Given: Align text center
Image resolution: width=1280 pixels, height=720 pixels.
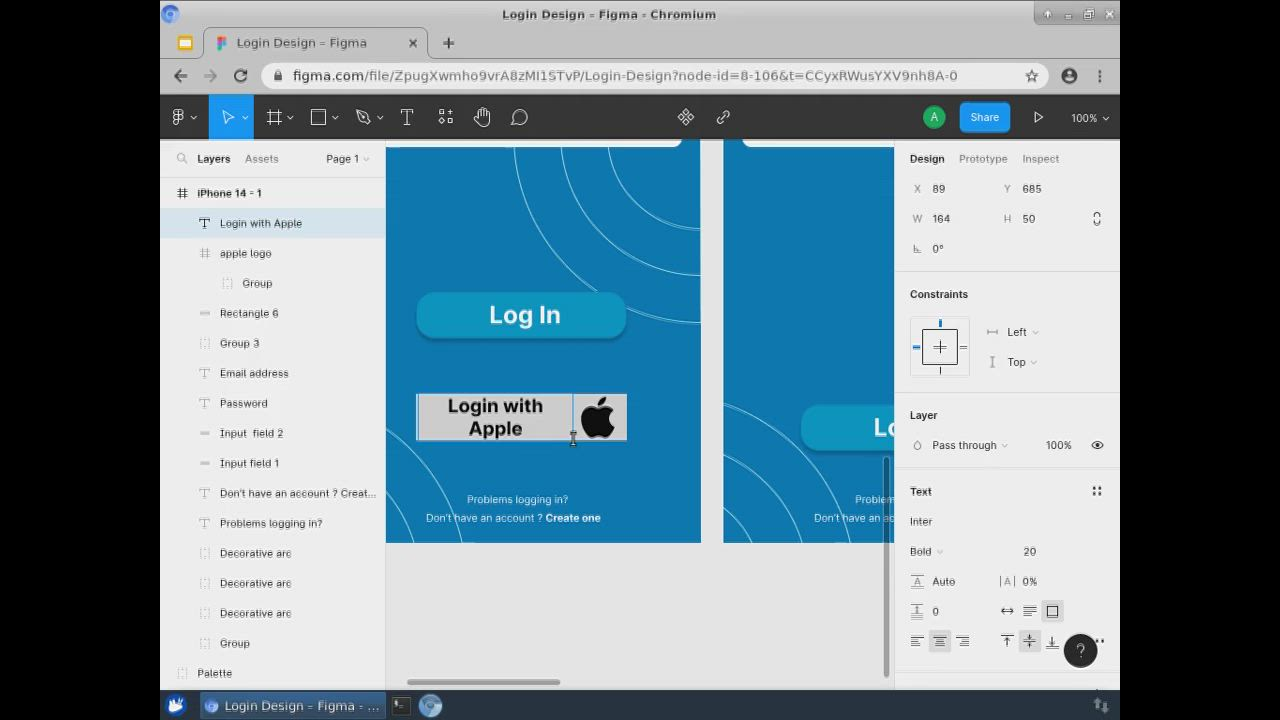Looking at the screenshot, I should (940, 641).
